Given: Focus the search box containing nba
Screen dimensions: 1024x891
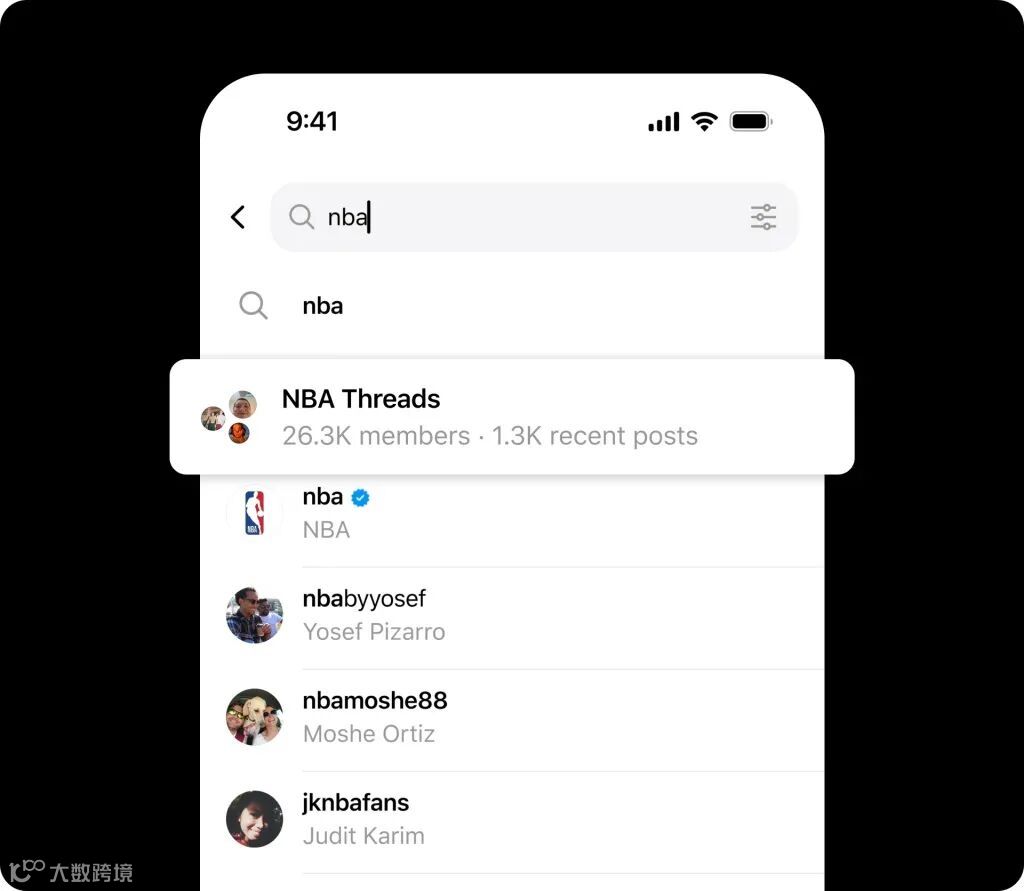Looking at the screenshot, I should pyautogui.click(x=534, y=218).
